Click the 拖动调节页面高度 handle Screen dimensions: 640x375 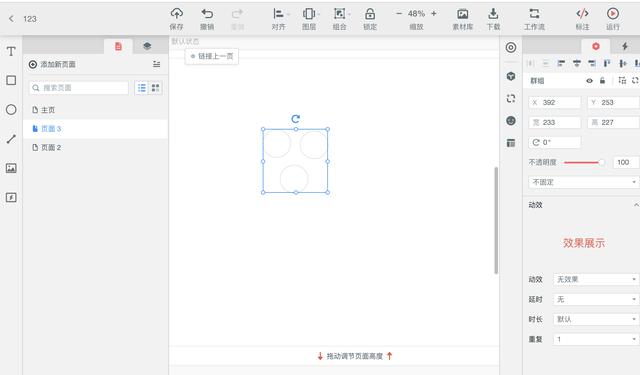(354, 356)
